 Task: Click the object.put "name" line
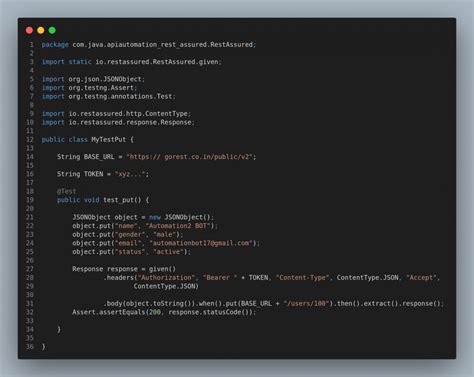tap(145, 226)
